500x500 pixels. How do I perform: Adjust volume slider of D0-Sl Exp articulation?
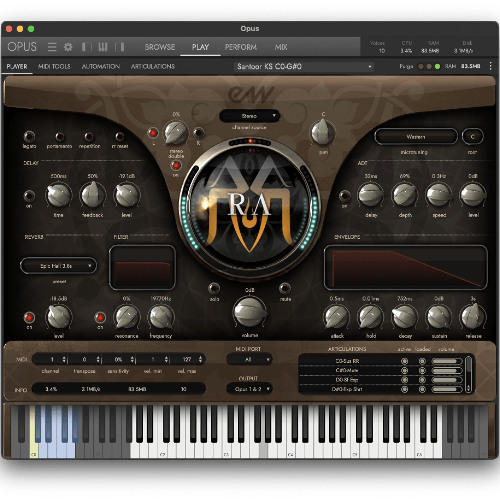(x=447, y=380)
